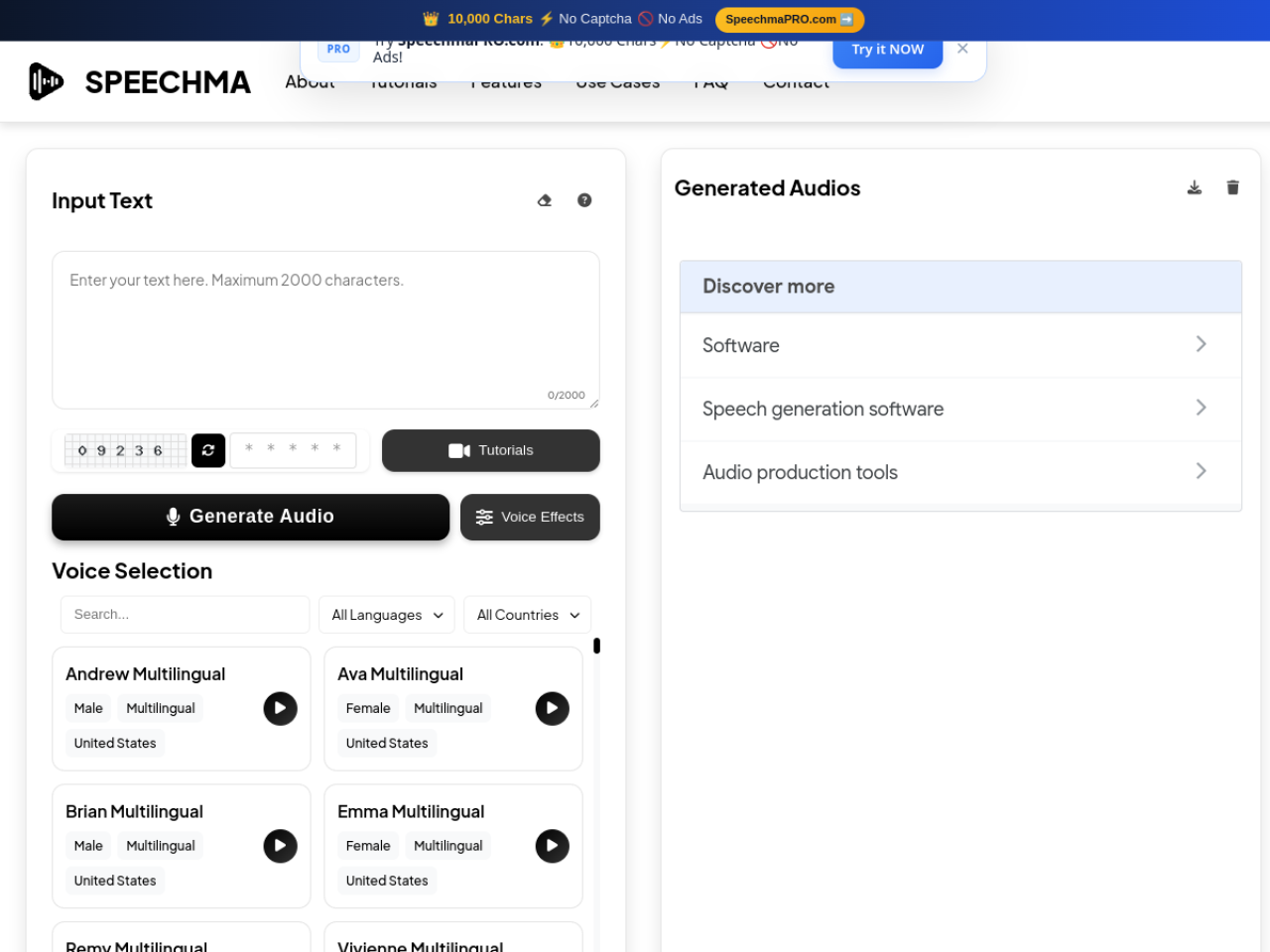Select the Andrew Multilingual voice card
Image resolution: width=1270 pixels, height=952 pixels.
[181, 708]
